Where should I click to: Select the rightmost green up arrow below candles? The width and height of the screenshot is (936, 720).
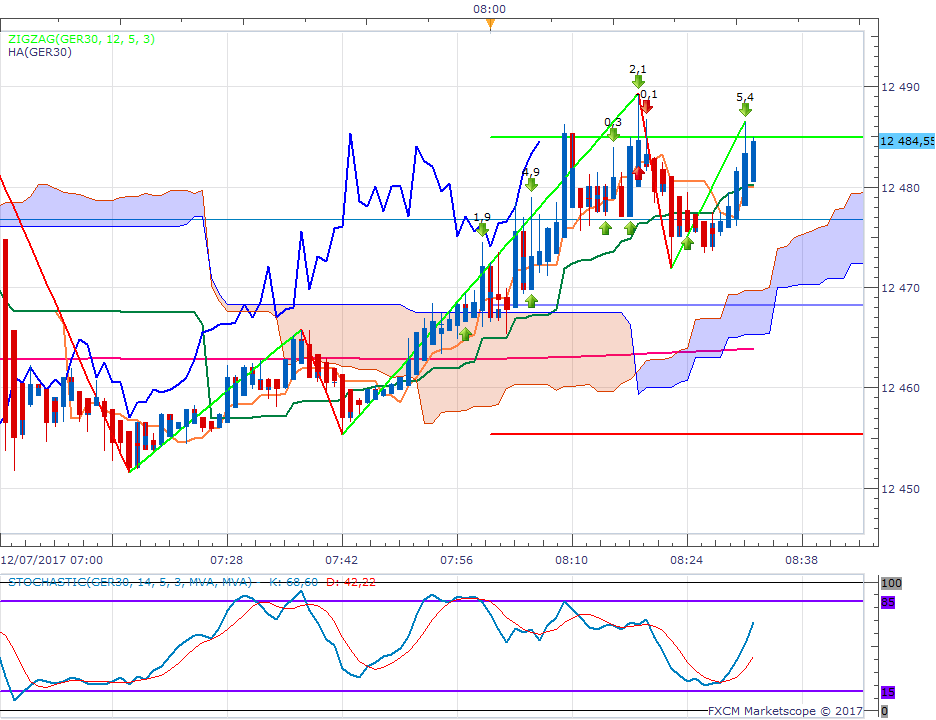687,243
